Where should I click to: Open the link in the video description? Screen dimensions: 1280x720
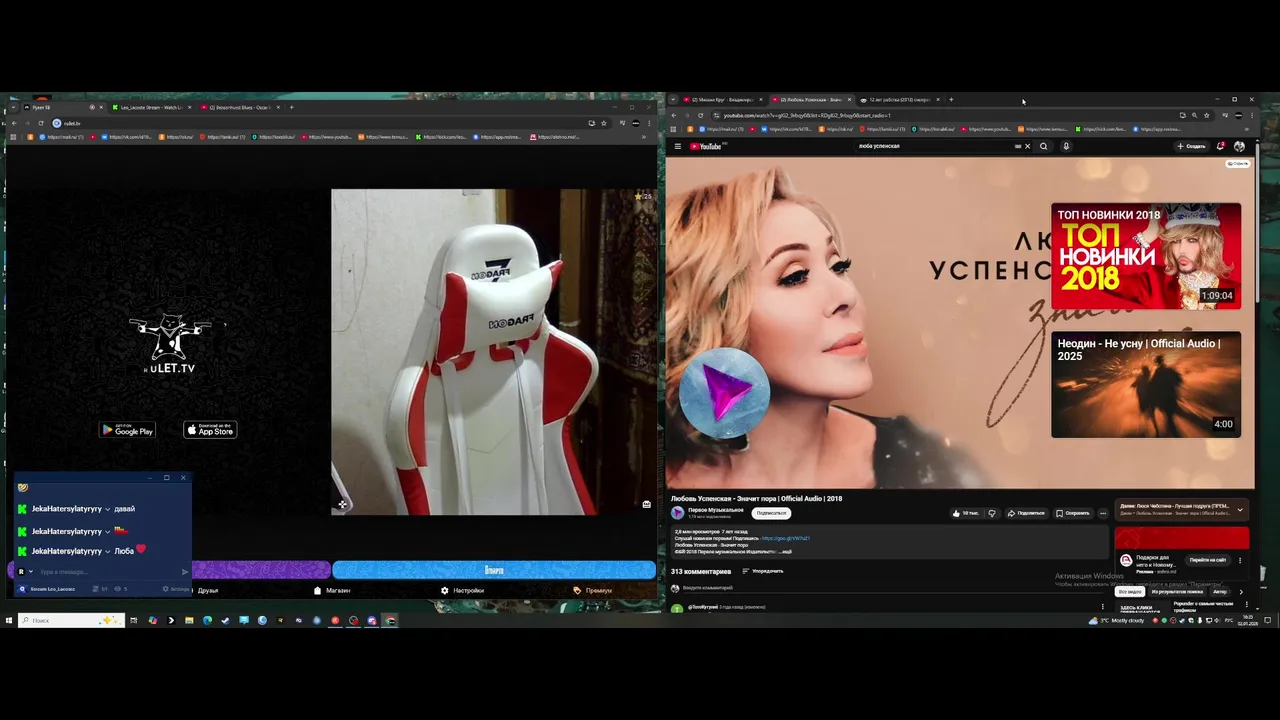(786, 538)
